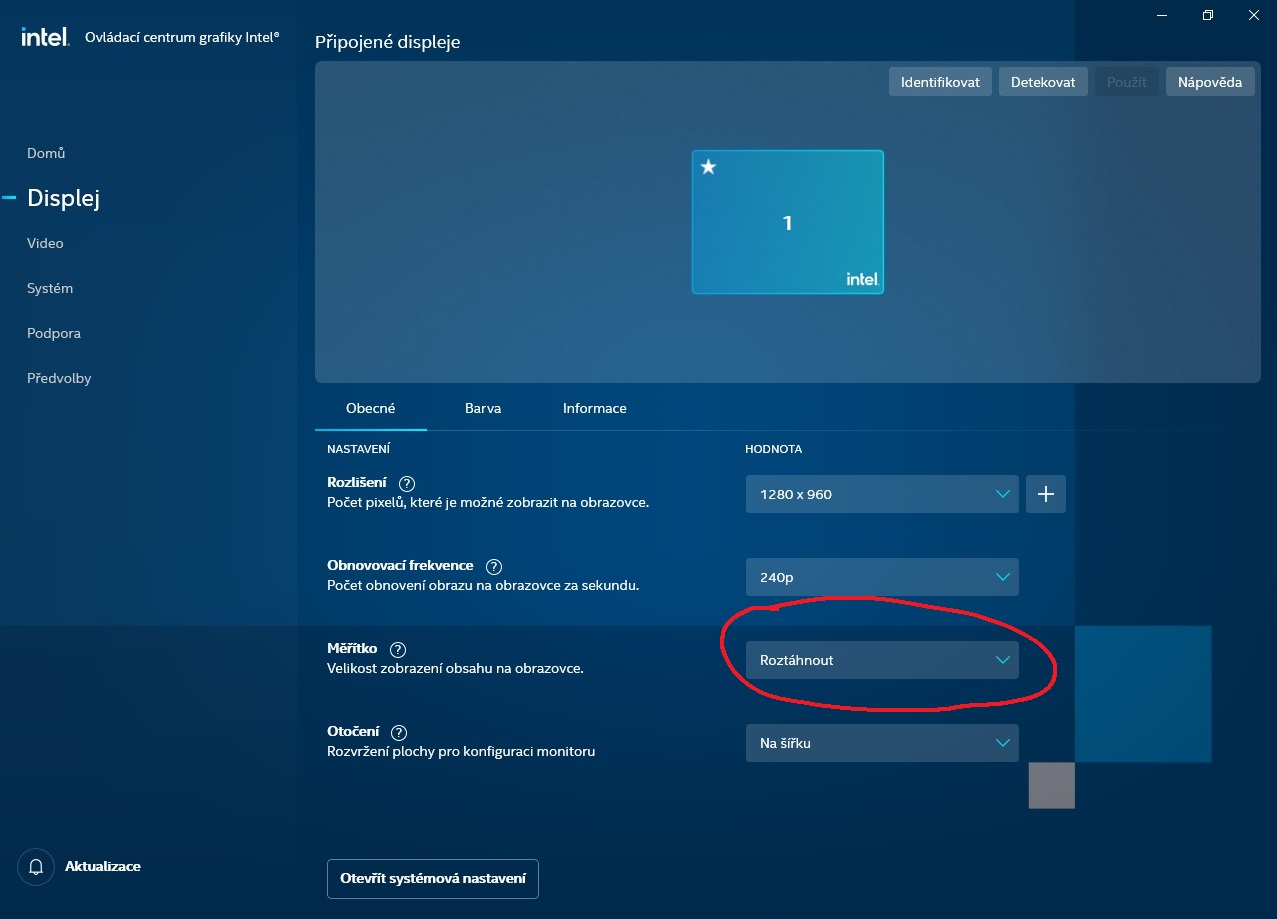The height and width of the screenshot is (919, 1277).
Task: Click the Připojené displeje heading
Action: [388, 42]
